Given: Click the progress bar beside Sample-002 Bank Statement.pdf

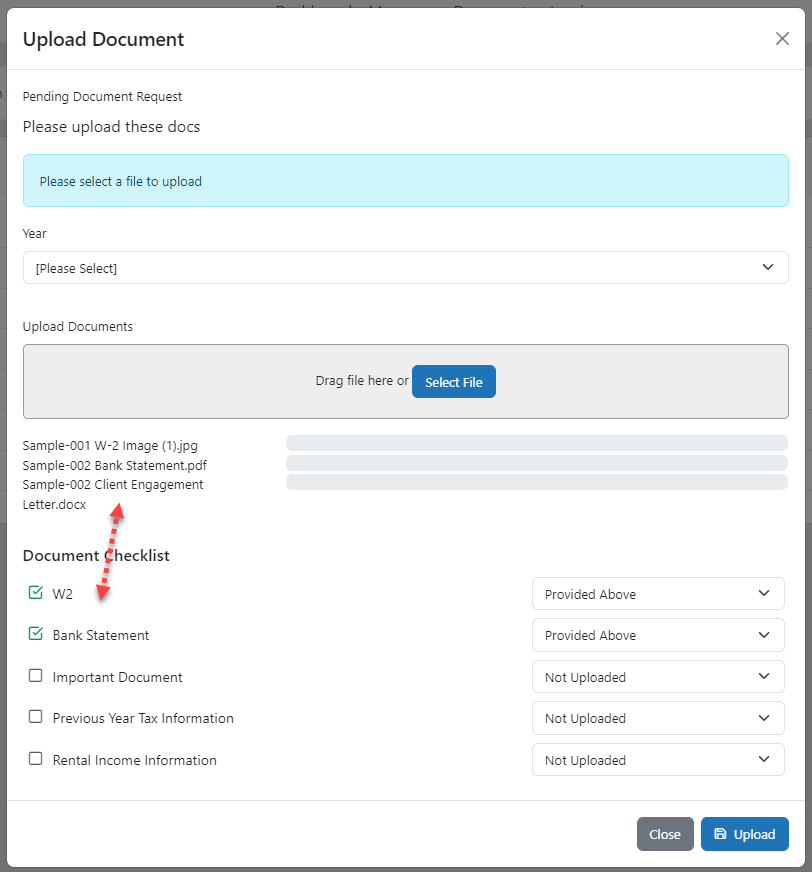Looking at the screenshot, I should 536,462.
